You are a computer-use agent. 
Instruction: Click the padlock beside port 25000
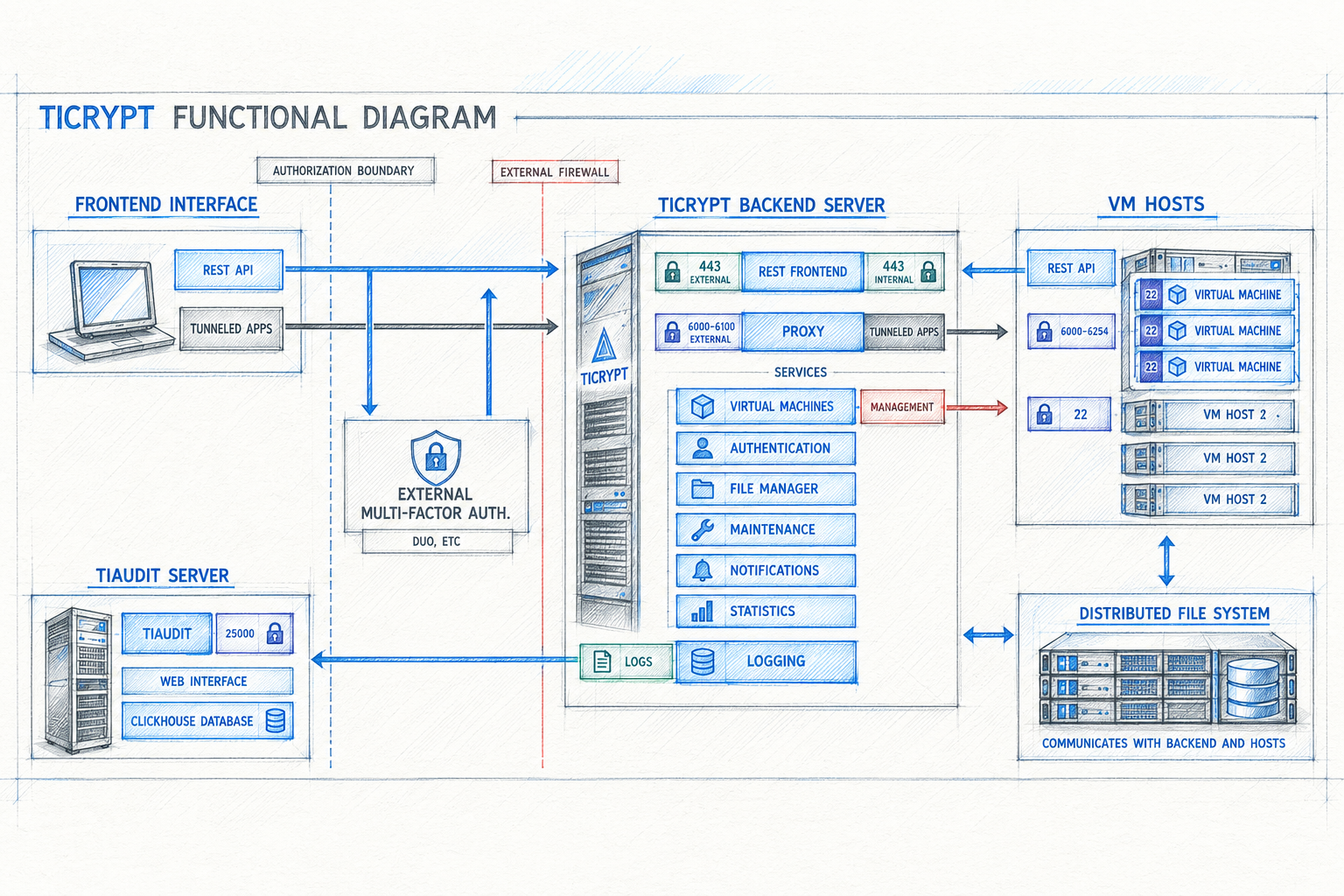tap(275, 633)
